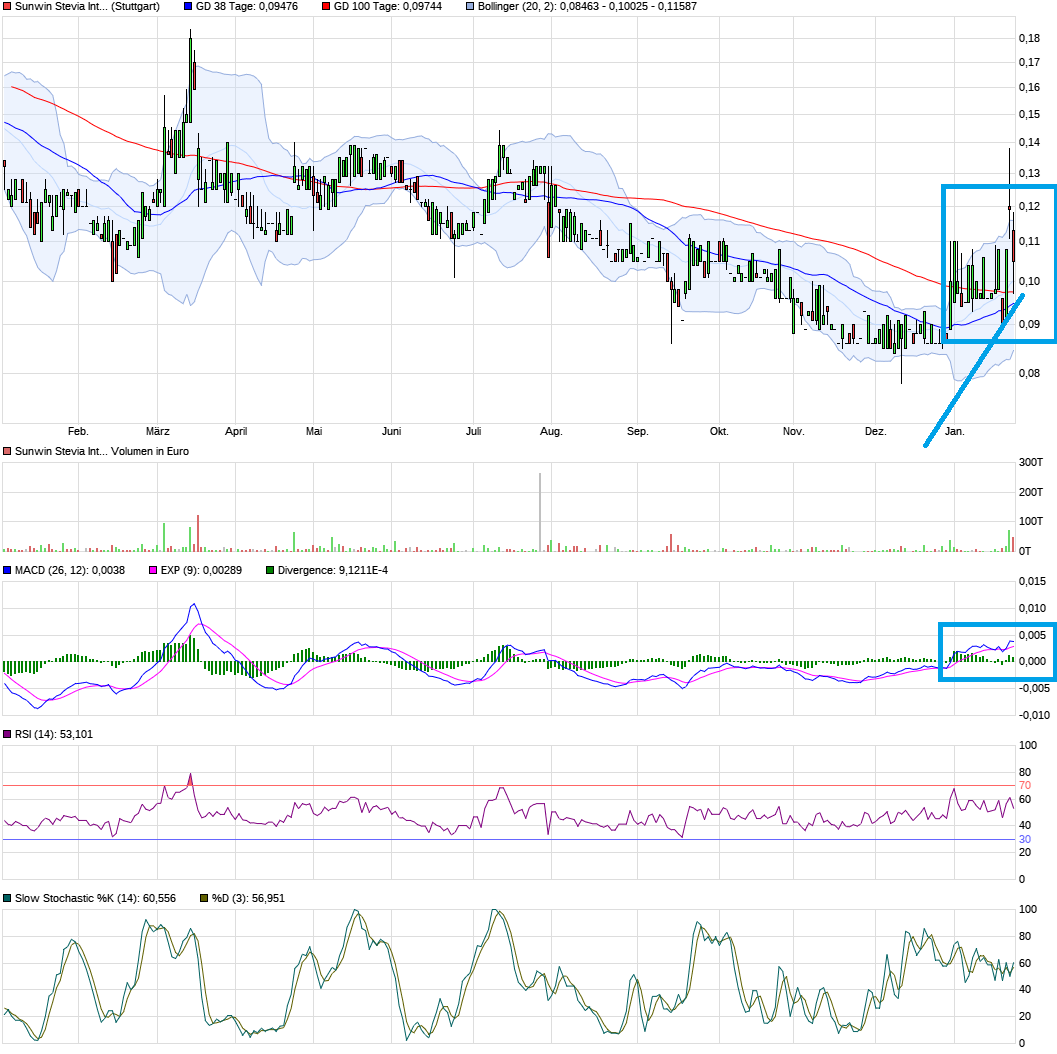
Task: Click the 0,08 price axis value
Action: coord(1029,373)
